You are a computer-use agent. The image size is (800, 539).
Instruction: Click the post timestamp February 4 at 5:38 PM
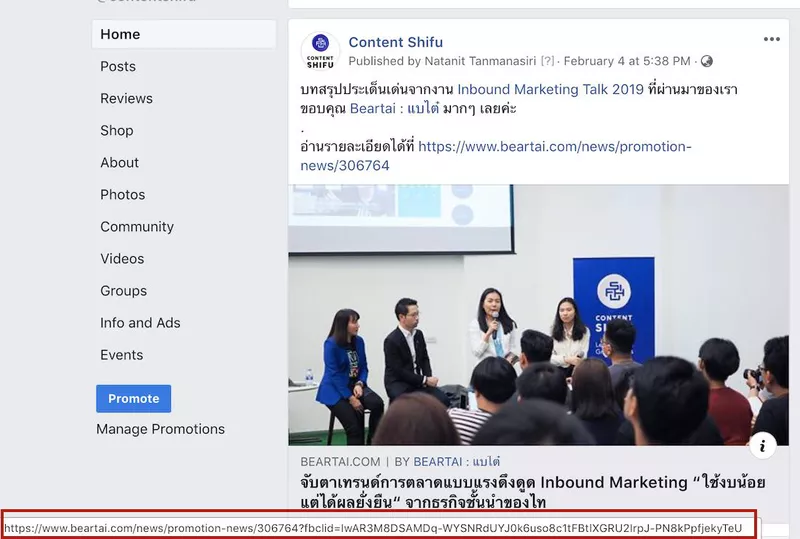click(627, 61)
